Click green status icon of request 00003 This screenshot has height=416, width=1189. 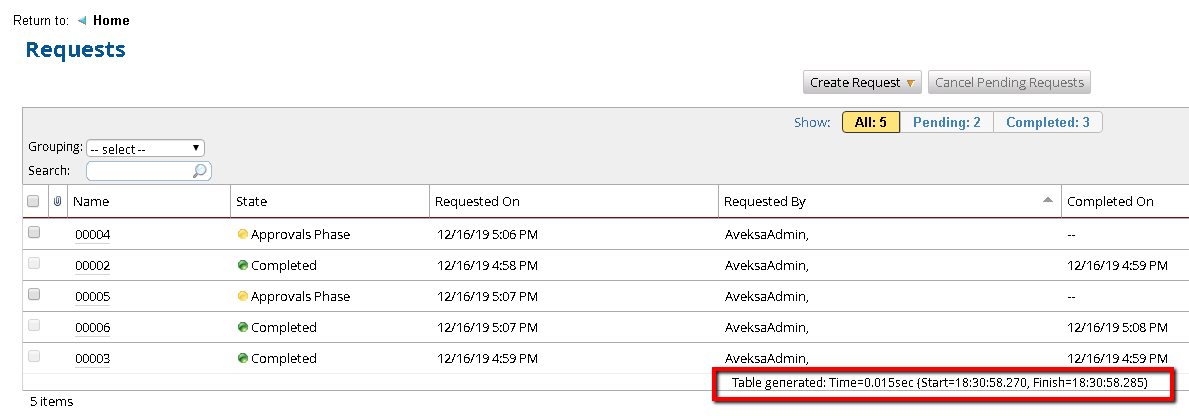243,358
